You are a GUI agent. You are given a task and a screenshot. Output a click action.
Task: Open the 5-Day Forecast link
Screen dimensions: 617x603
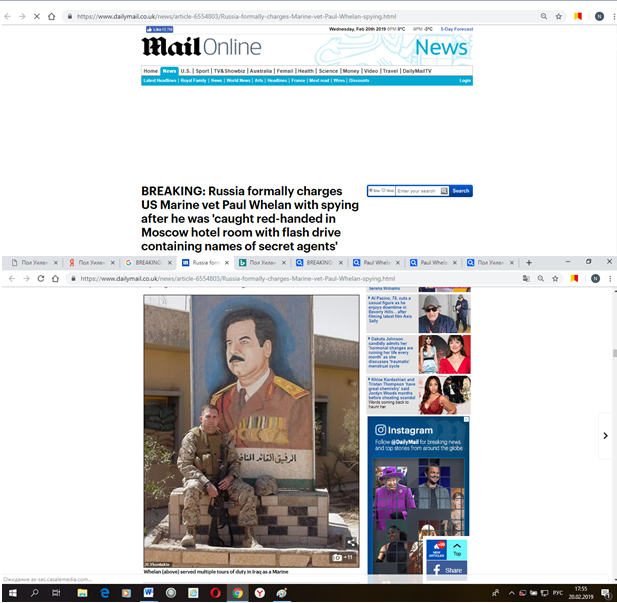point(456,29)
